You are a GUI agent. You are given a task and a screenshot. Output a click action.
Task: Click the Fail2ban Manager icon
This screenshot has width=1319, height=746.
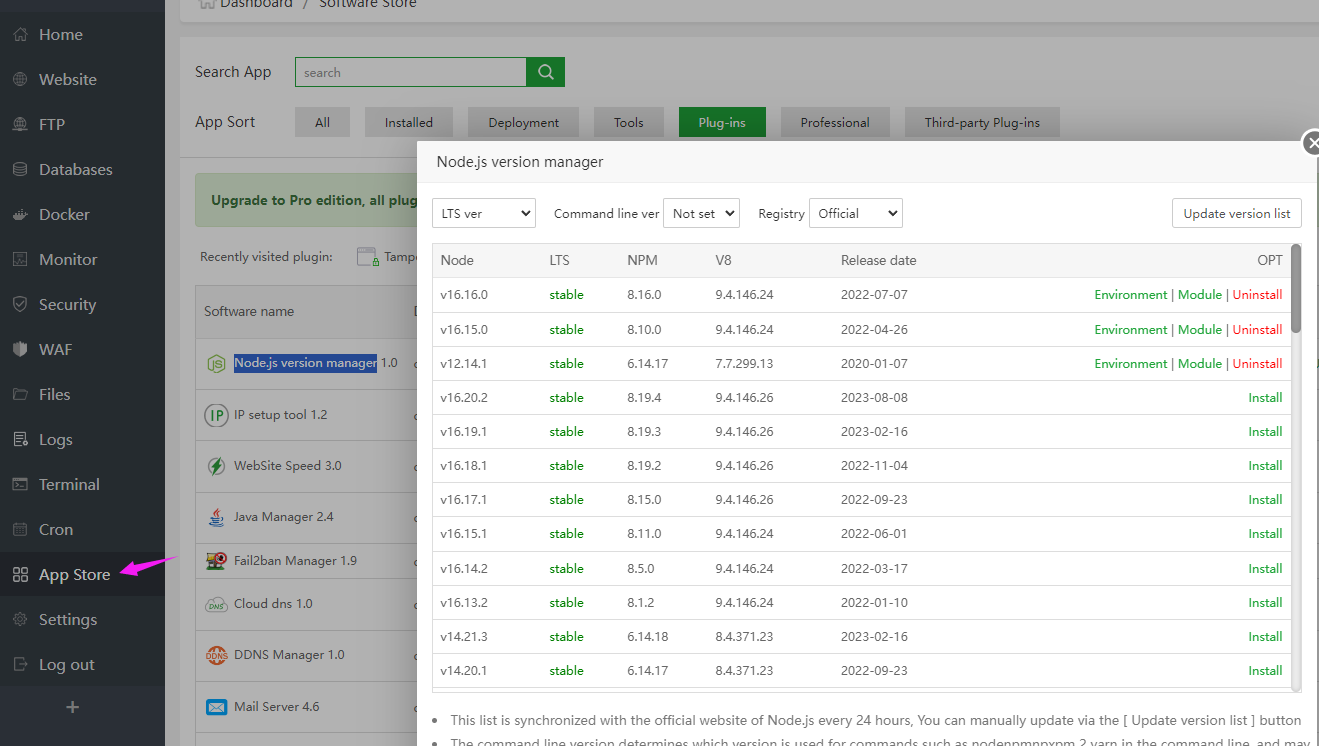pos(216,561)
